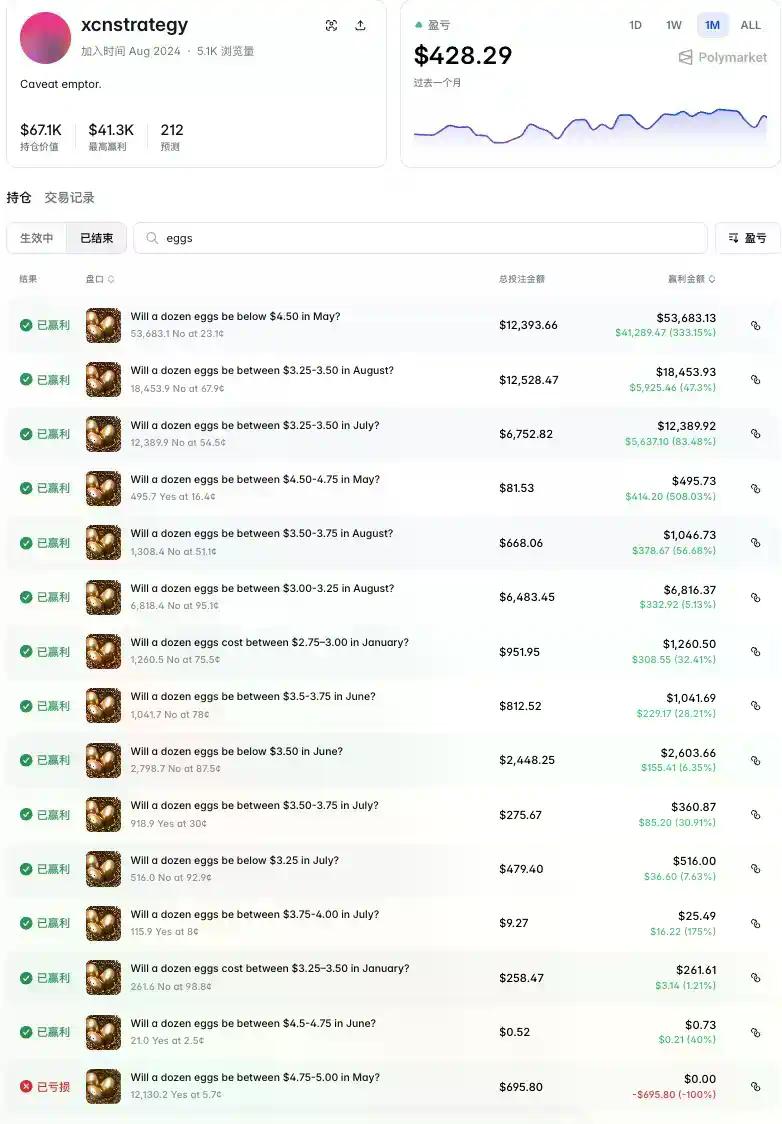Open market 'between $3.50-3.75 in August?'
782x1124 pixels.
pos(262,533)
